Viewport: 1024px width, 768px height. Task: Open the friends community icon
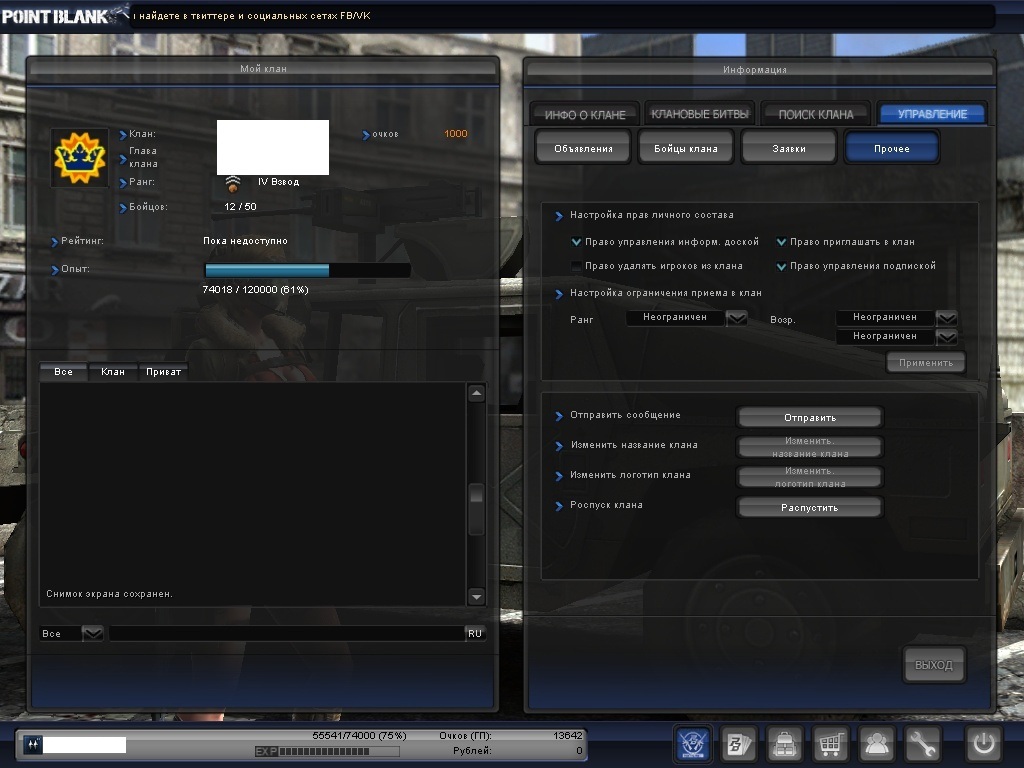tap(877, 744)
